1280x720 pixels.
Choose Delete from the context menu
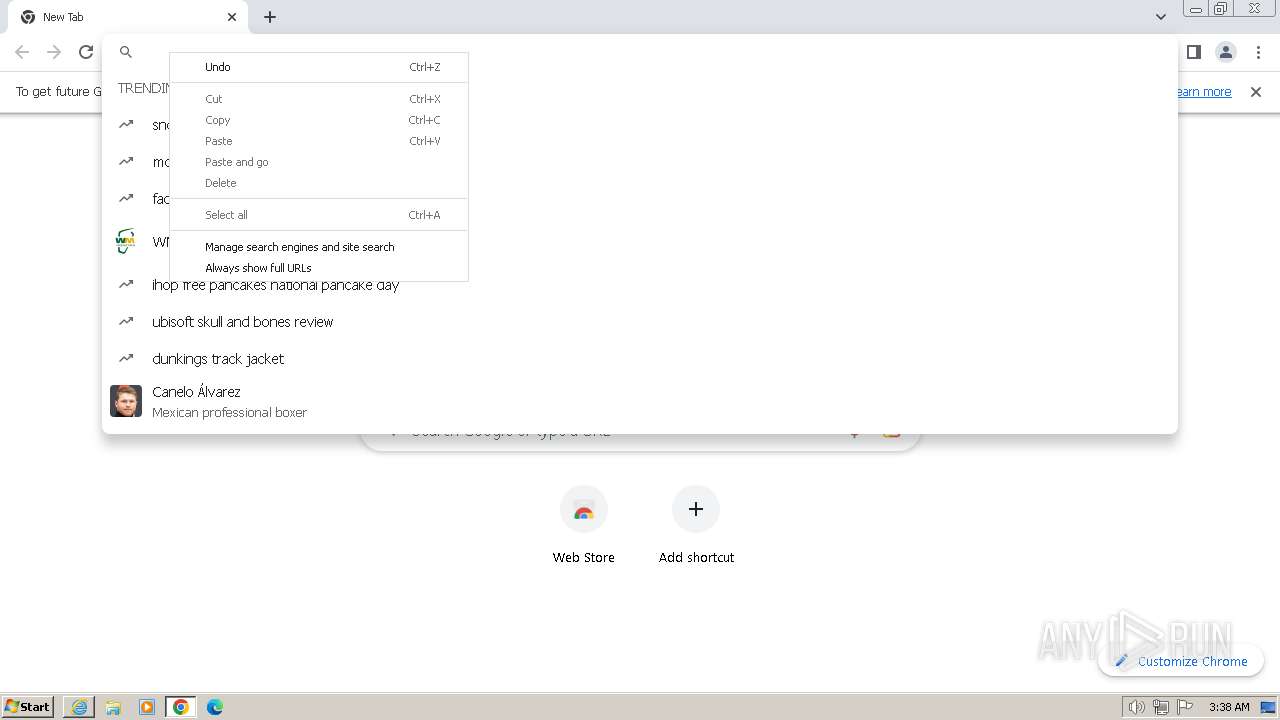click(x=319, y=183)
